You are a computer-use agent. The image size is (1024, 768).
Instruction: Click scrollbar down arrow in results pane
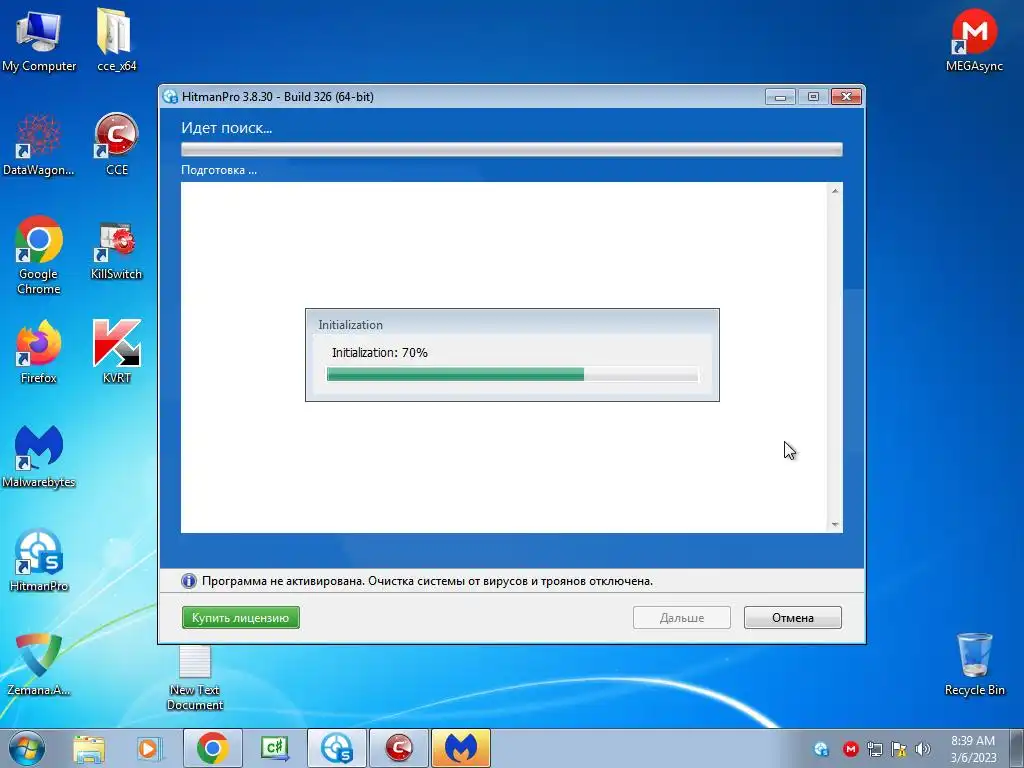point(835,524)
